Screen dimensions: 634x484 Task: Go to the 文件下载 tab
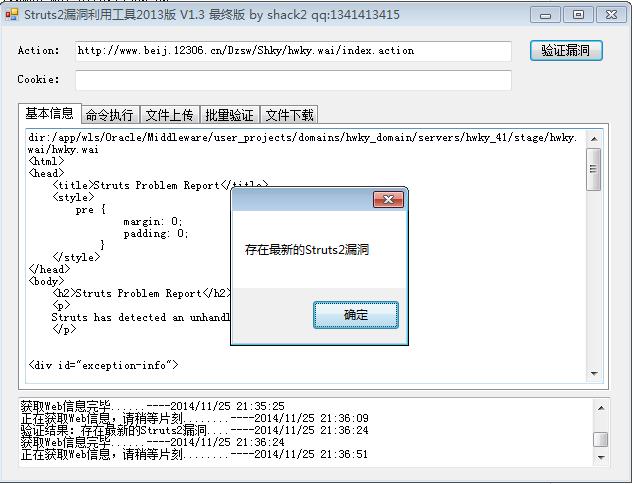tap(289, 115)
